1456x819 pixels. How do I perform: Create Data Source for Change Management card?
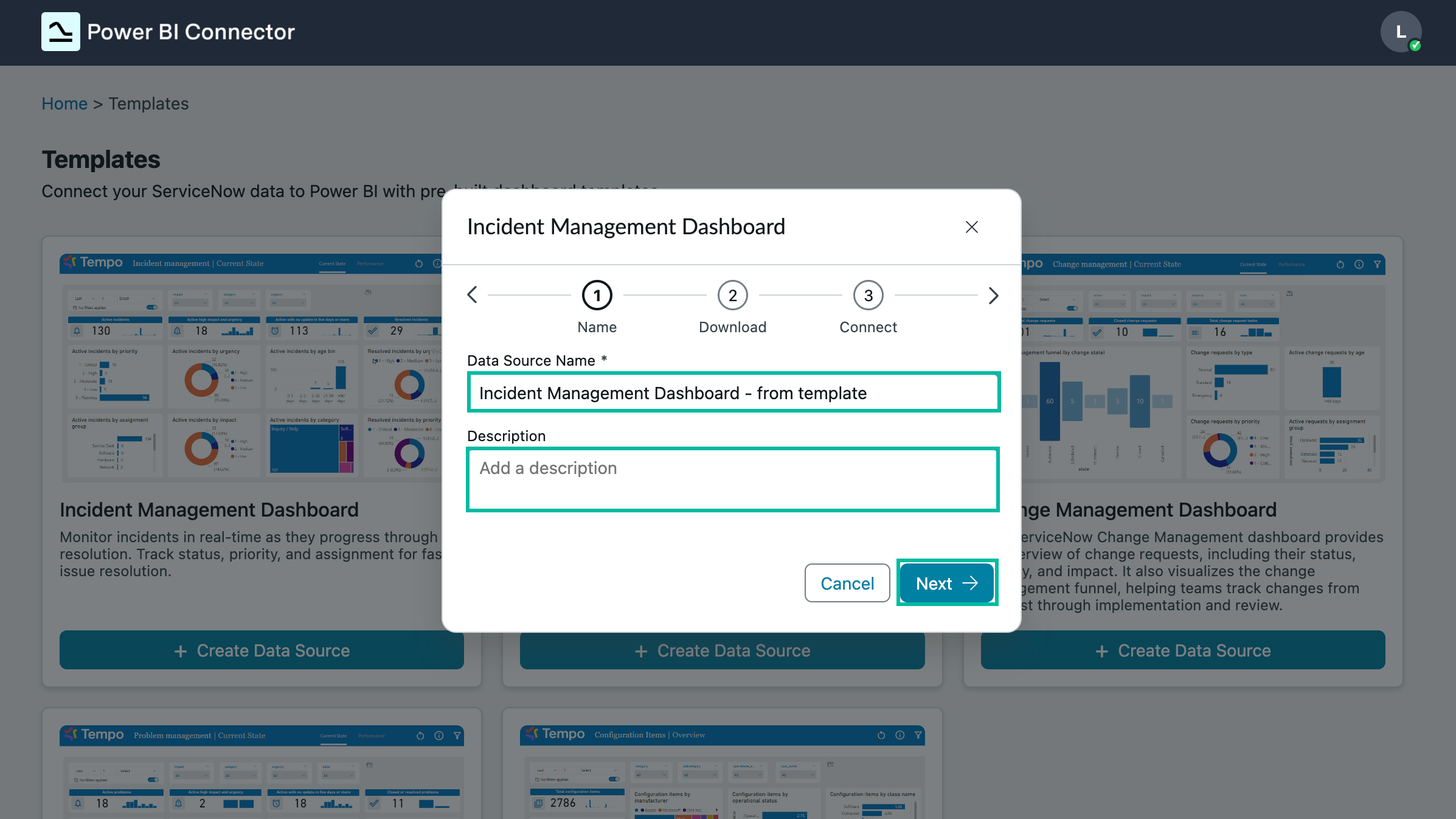1183,650
